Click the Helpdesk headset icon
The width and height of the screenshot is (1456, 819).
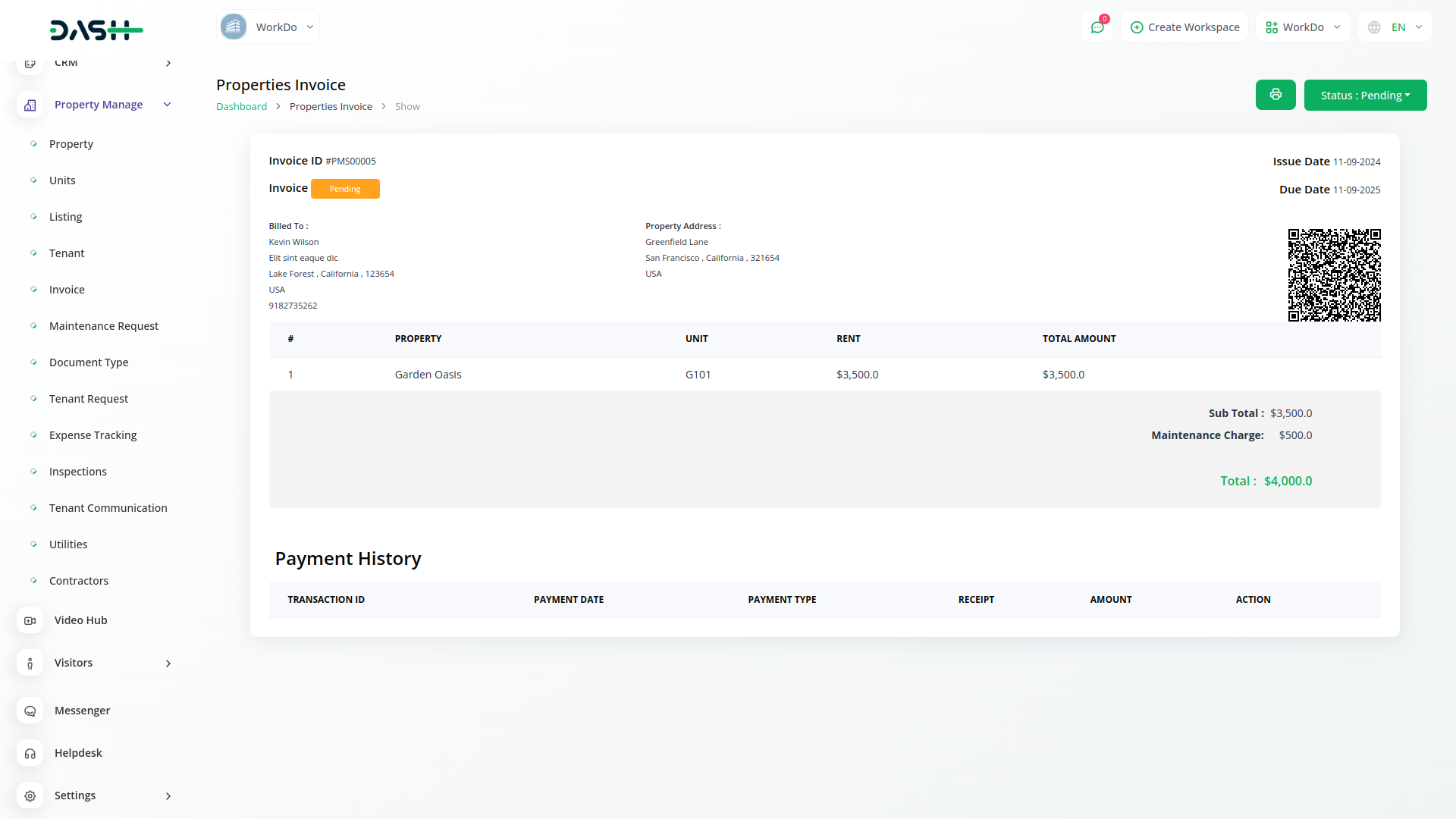pos(30,753)
